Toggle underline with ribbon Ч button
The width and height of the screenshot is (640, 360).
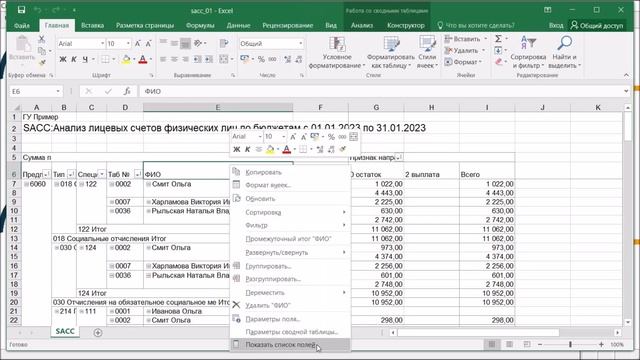point(85,60)
